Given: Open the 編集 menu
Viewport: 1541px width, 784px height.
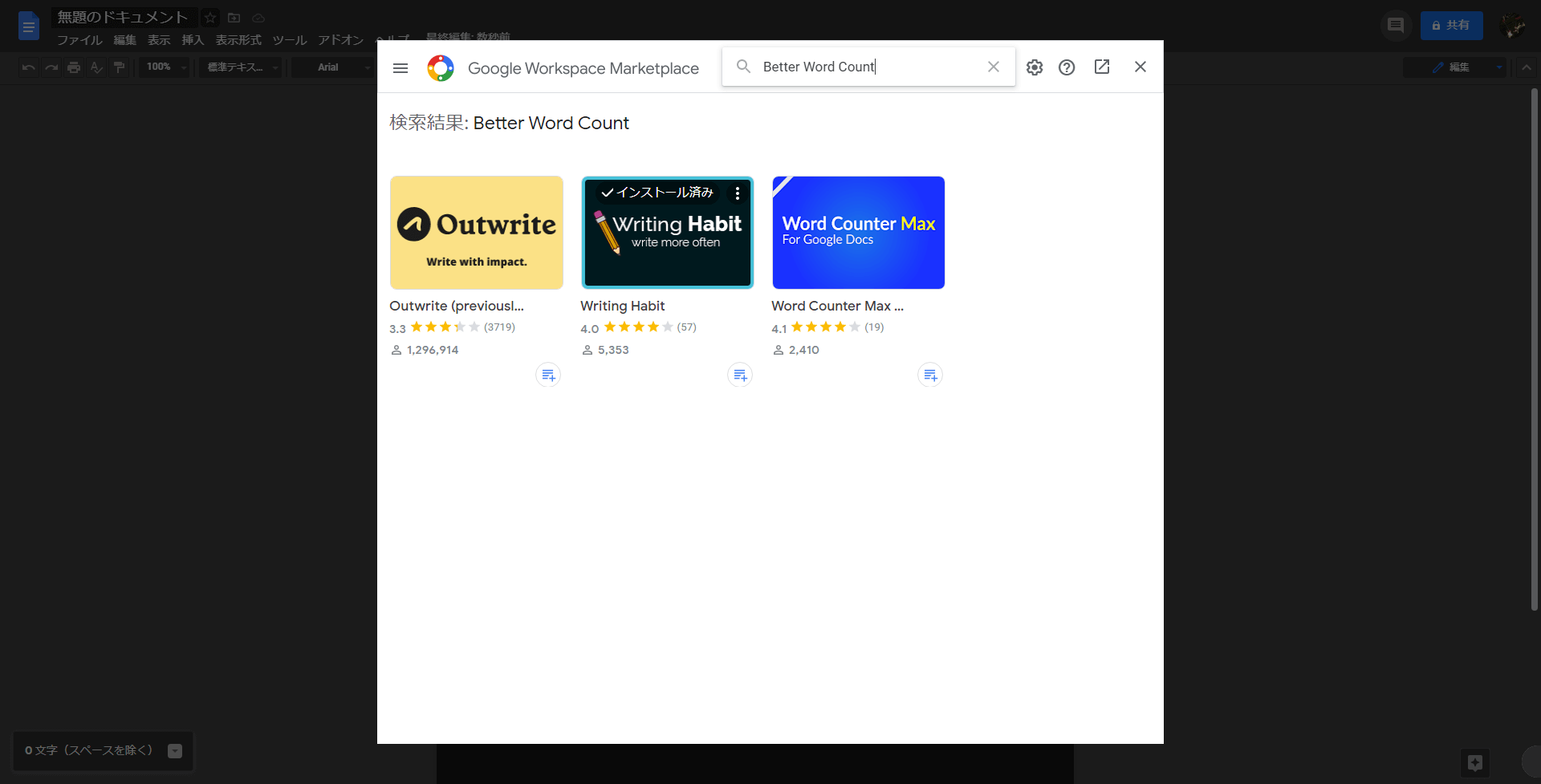Looking at the screenshot, I should (x=124, y=40).
